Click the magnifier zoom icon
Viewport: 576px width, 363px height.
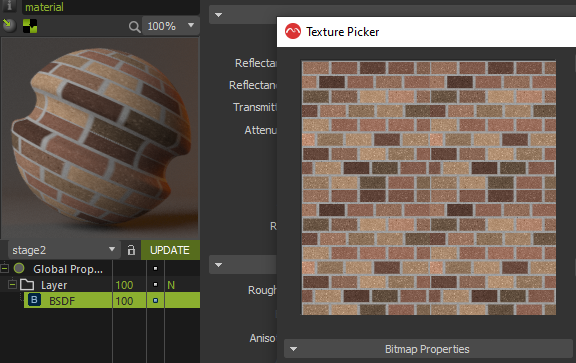click(134, 26)
